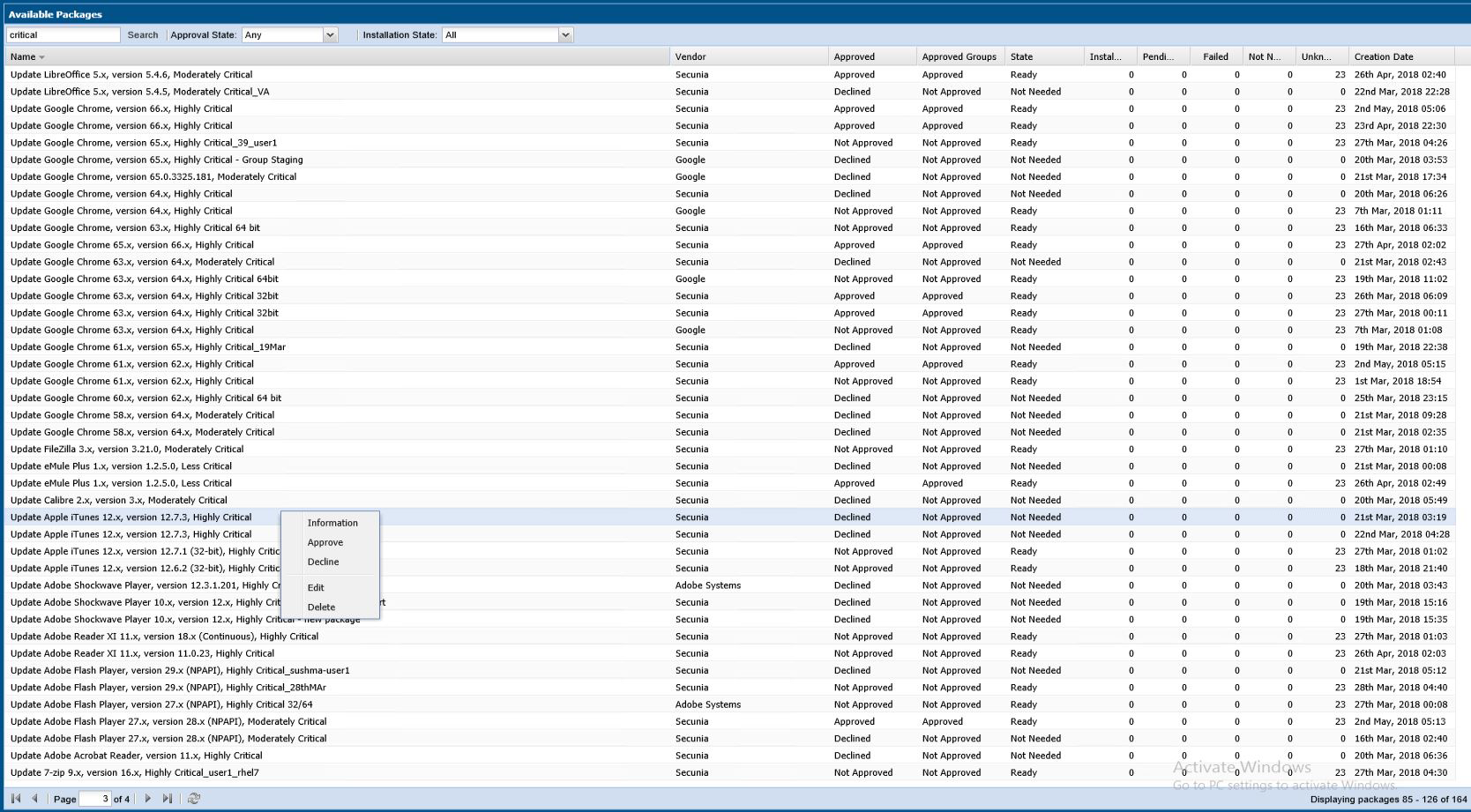Image resolution: width=1471 pixels, height=812 pixels.
Task: Go to the first page of packages
Action: coord(16,799)
